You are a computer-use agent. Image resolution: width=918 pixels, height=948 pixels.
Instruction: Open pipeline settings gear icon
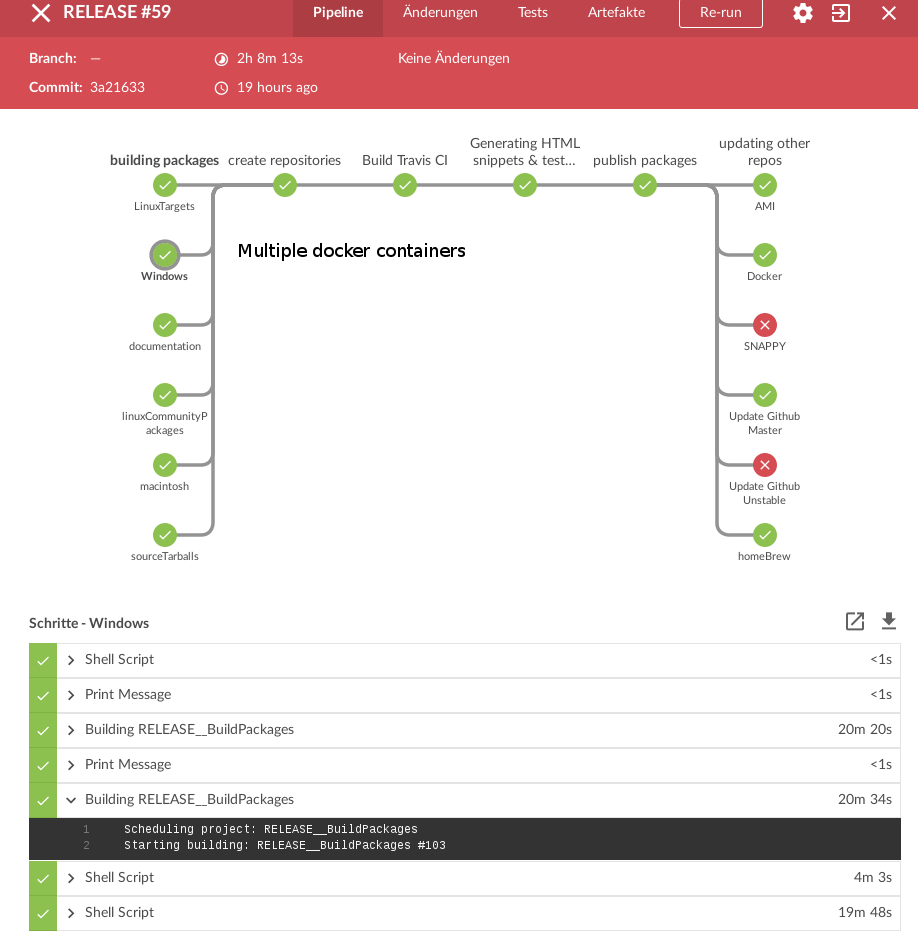click(x=803, y=13)
